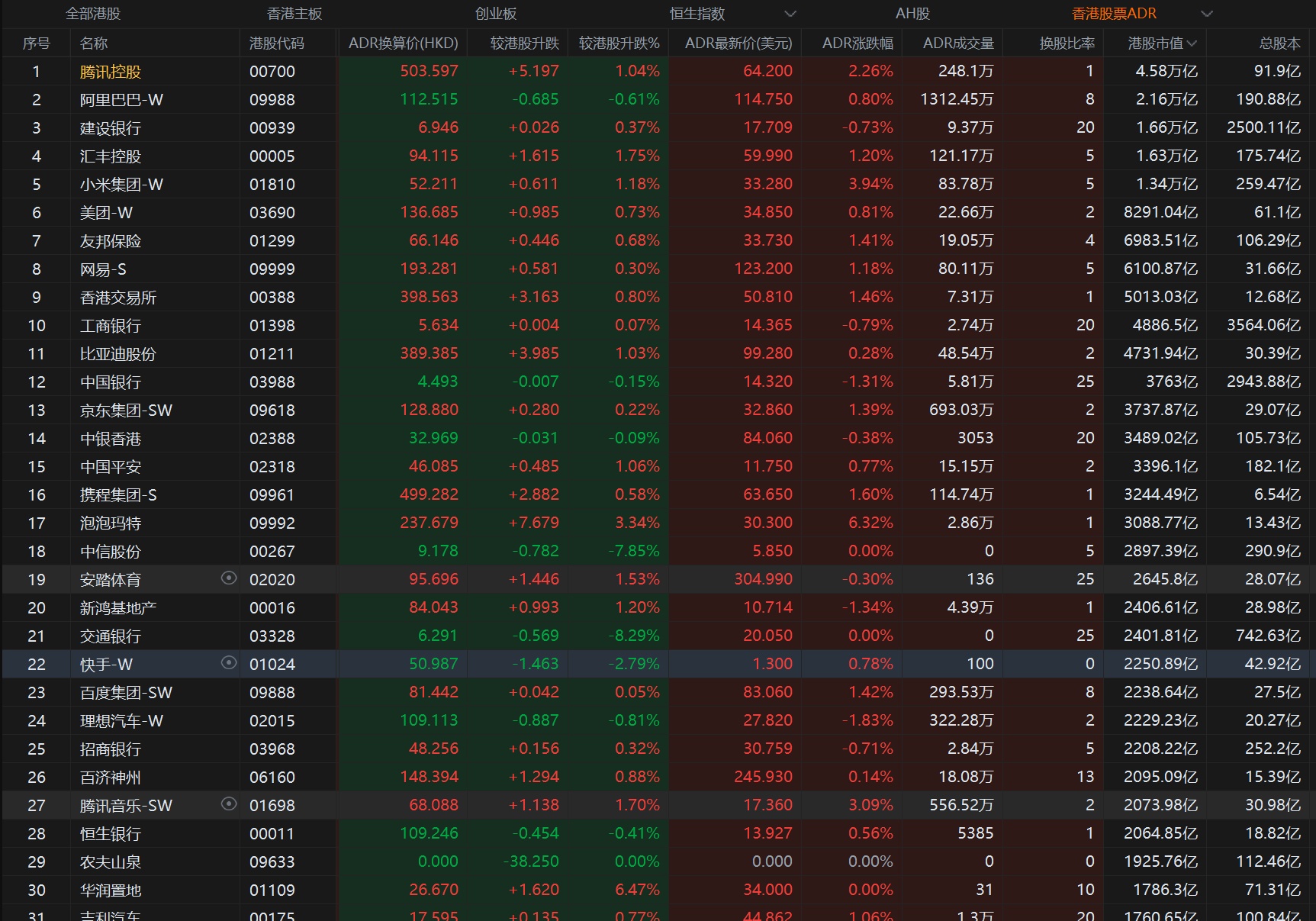Sort by ADR换算价(HKD) column header
Image resolution: width=1316 pixels, height=921 pixels.
[x=404, y=43]
